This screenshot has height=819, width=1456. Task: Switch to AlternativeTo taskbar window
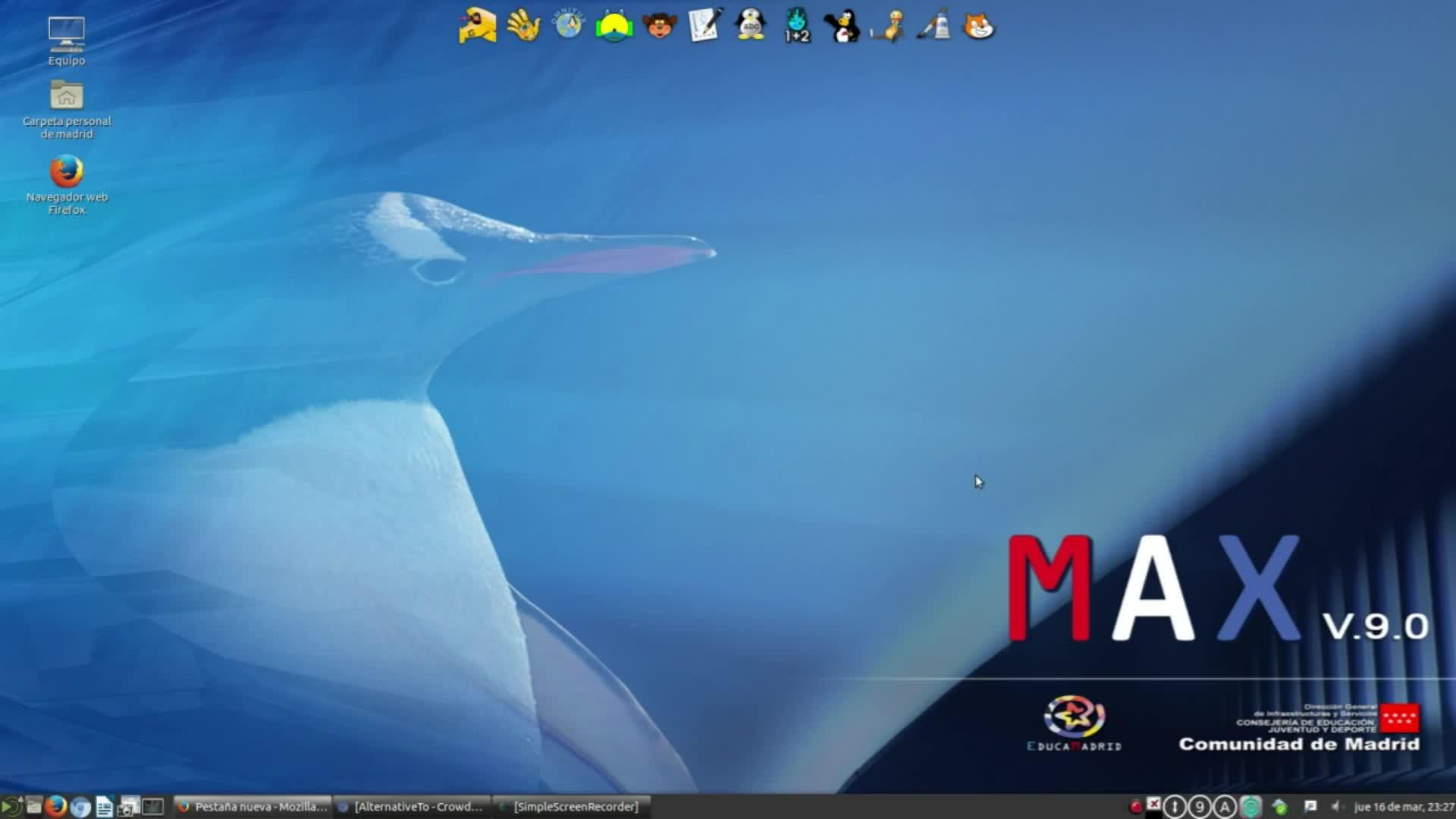pos(411,807)
